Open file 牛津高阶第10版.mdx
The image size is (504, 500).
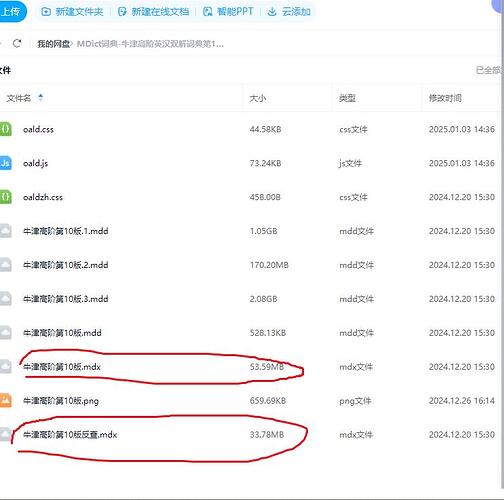[62, 367]
